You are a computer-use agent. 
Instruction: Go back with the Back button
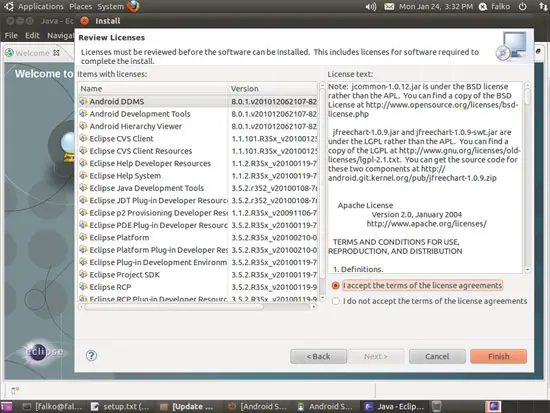318,356
